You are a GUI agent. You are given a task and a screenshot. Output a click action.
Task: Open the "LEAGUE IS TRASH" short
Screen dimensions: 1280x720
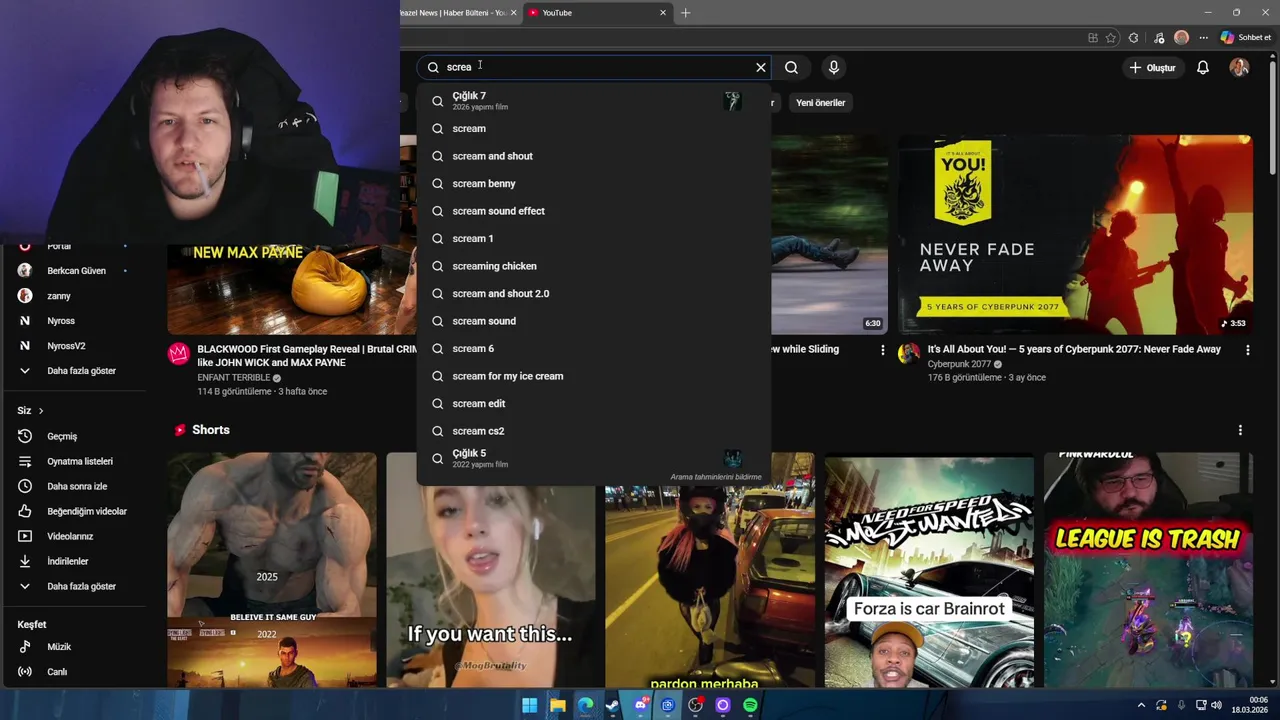(1148, 570)
